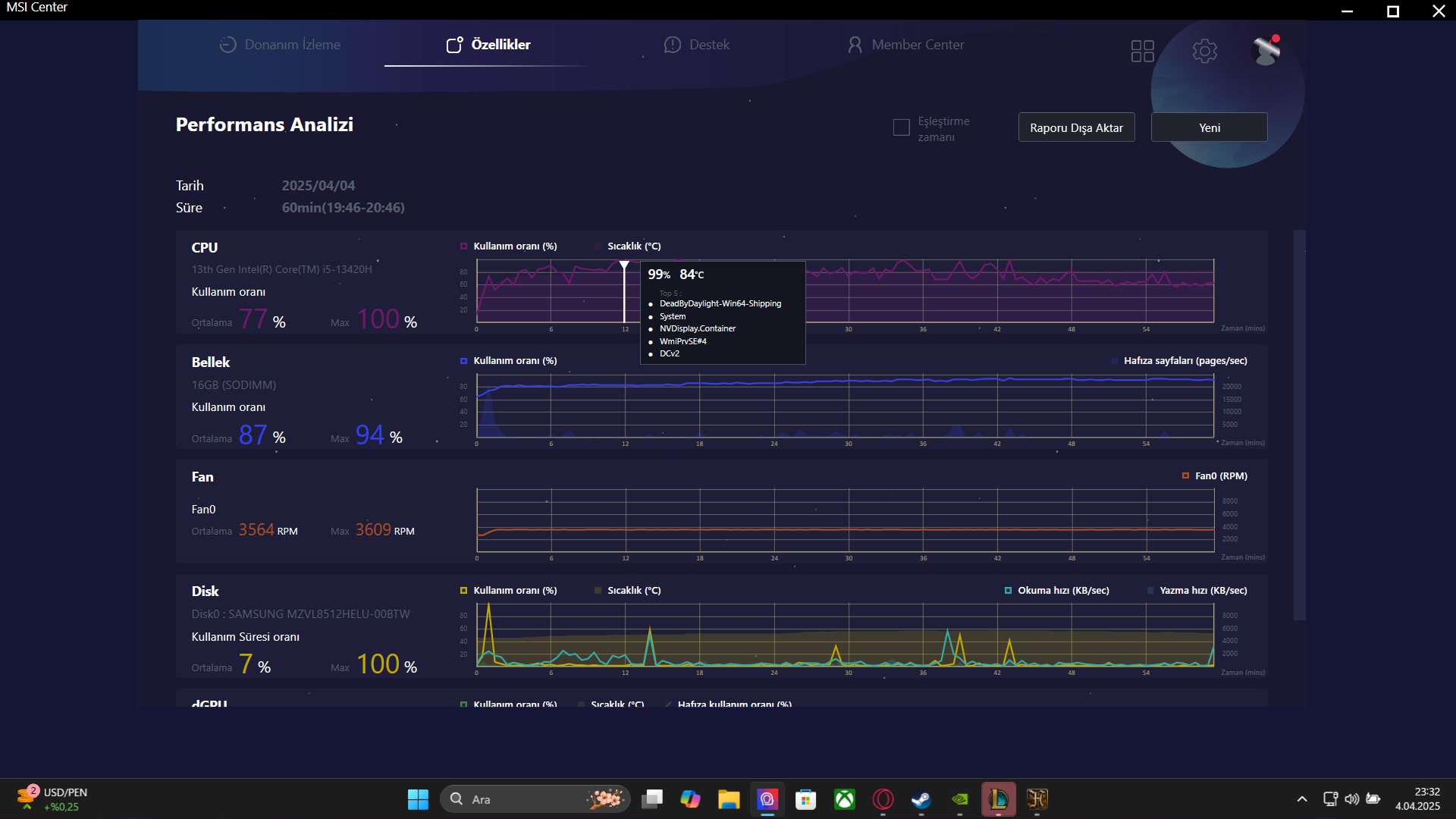Go to Member Center tab
The image size is (1456, 819).
click(x=906, y=45)
